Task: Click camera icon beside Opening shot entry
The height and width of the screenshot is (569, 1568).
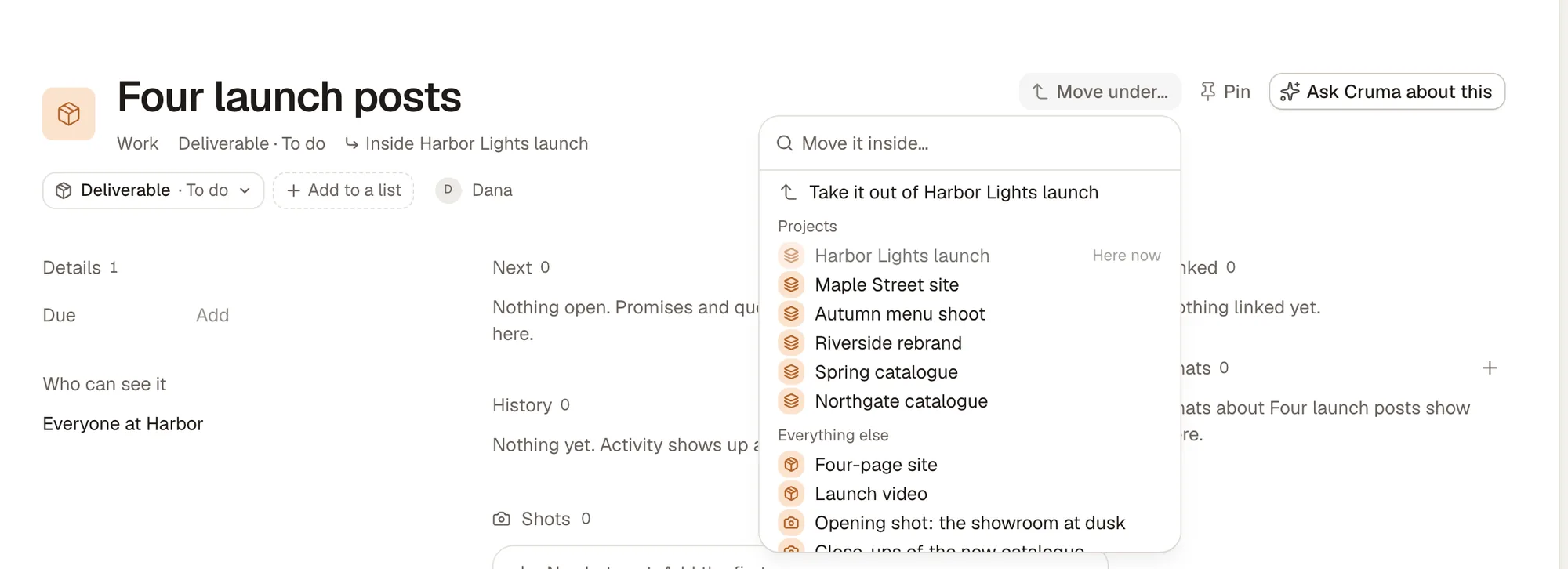Action: [x=791, y=523]
